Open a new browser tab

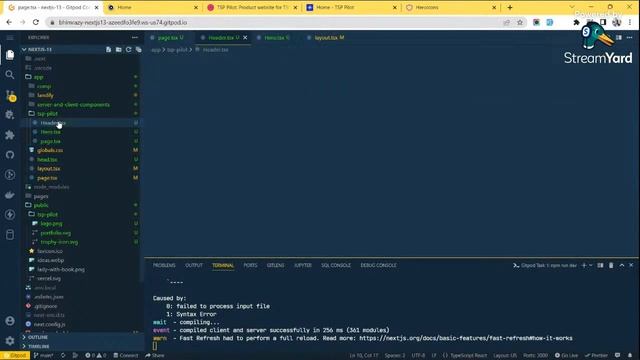click(x=510, y=7)
